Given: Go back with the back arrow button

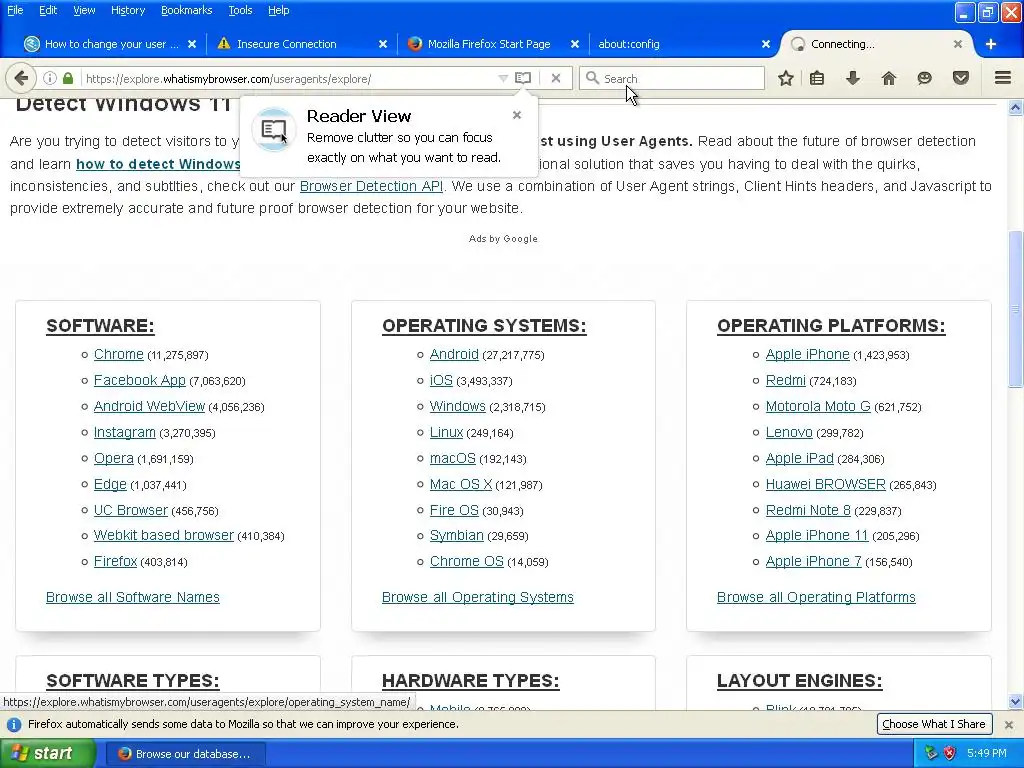Looking at the screenshot, I should pyautogui.click(x=21, y=78).
